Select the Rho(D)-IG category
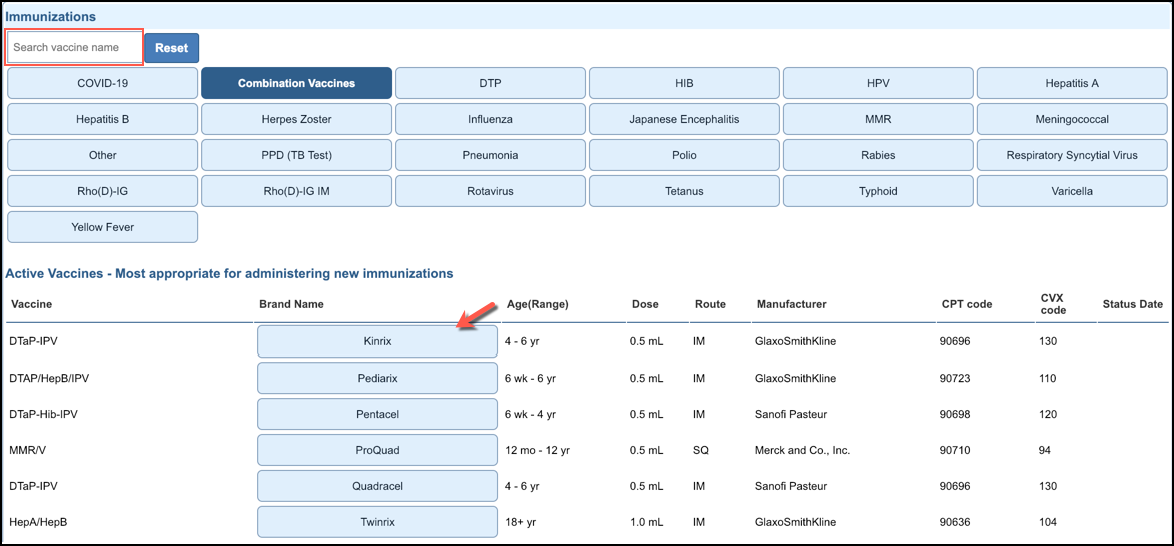The height and width of the screenshot is (546, 1174). coord(103,191)
